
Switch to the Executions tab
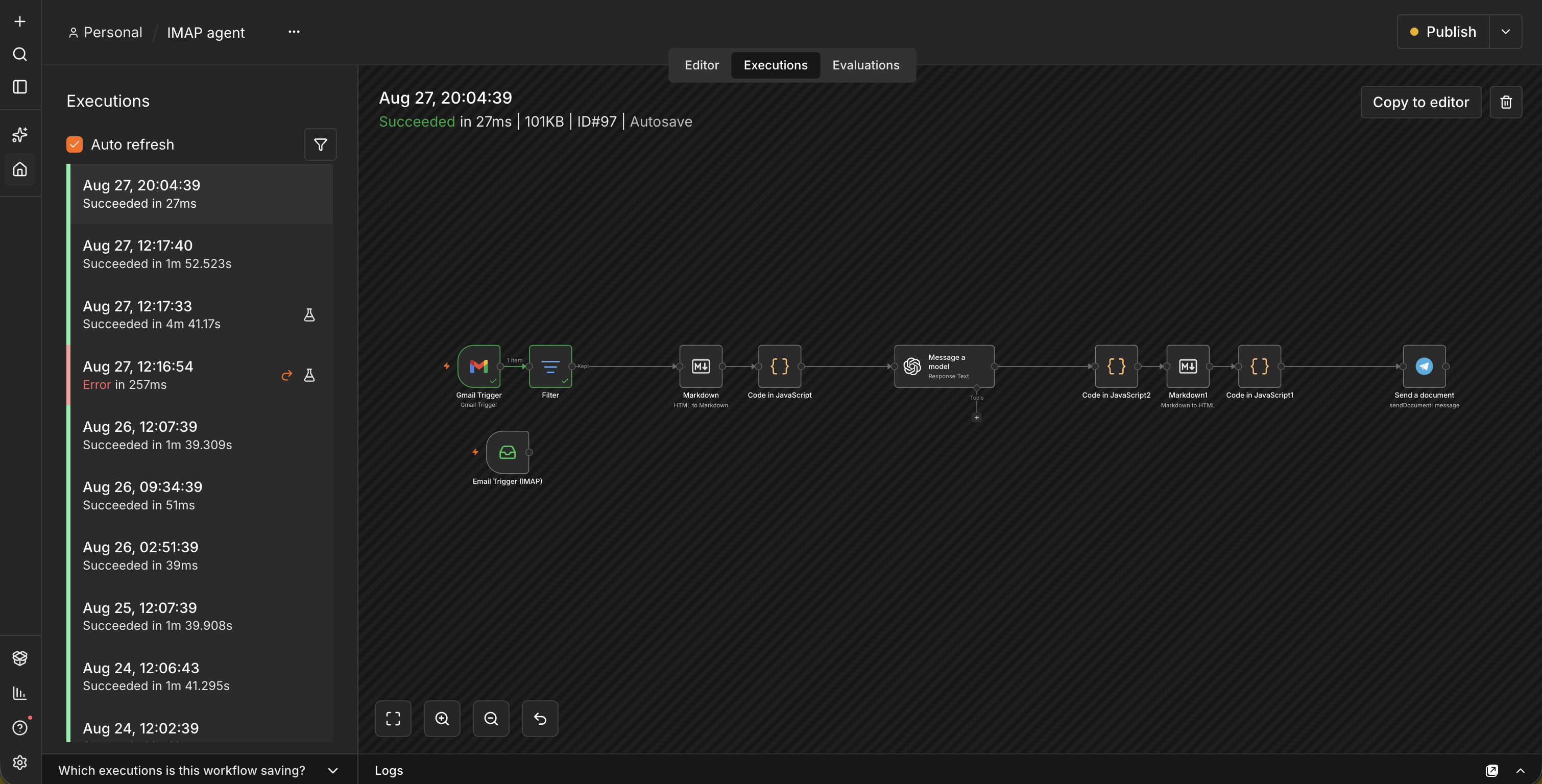tap(775, 65)
